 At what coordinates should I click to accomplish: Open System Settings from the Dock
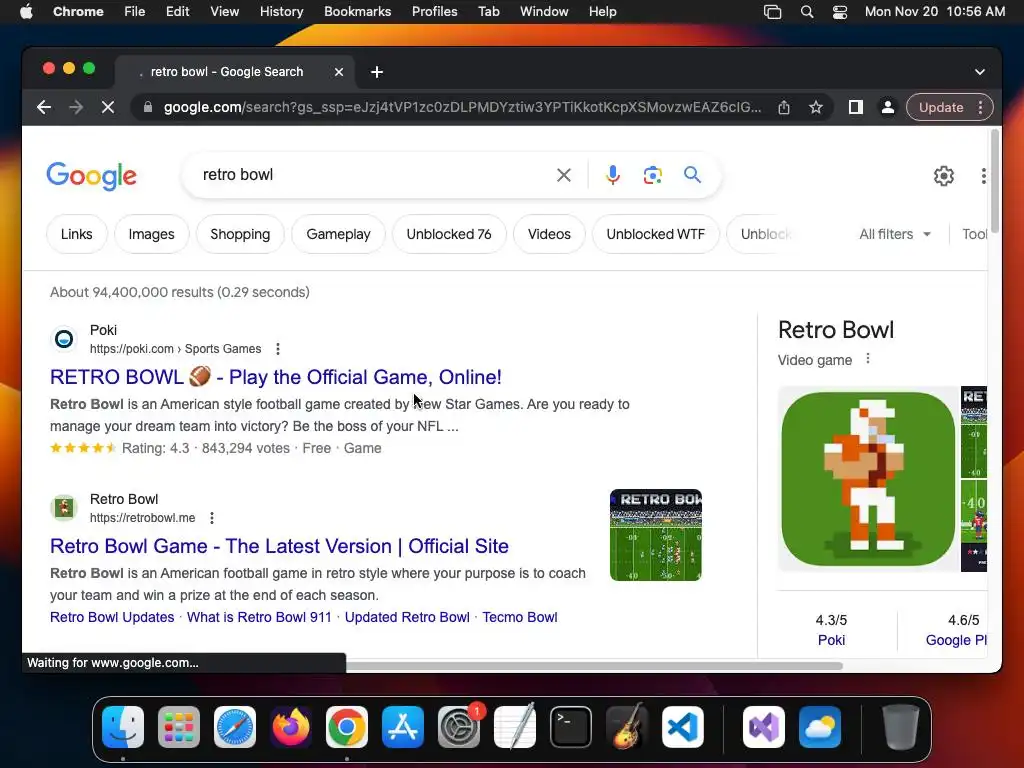click(x=458, y=727)
